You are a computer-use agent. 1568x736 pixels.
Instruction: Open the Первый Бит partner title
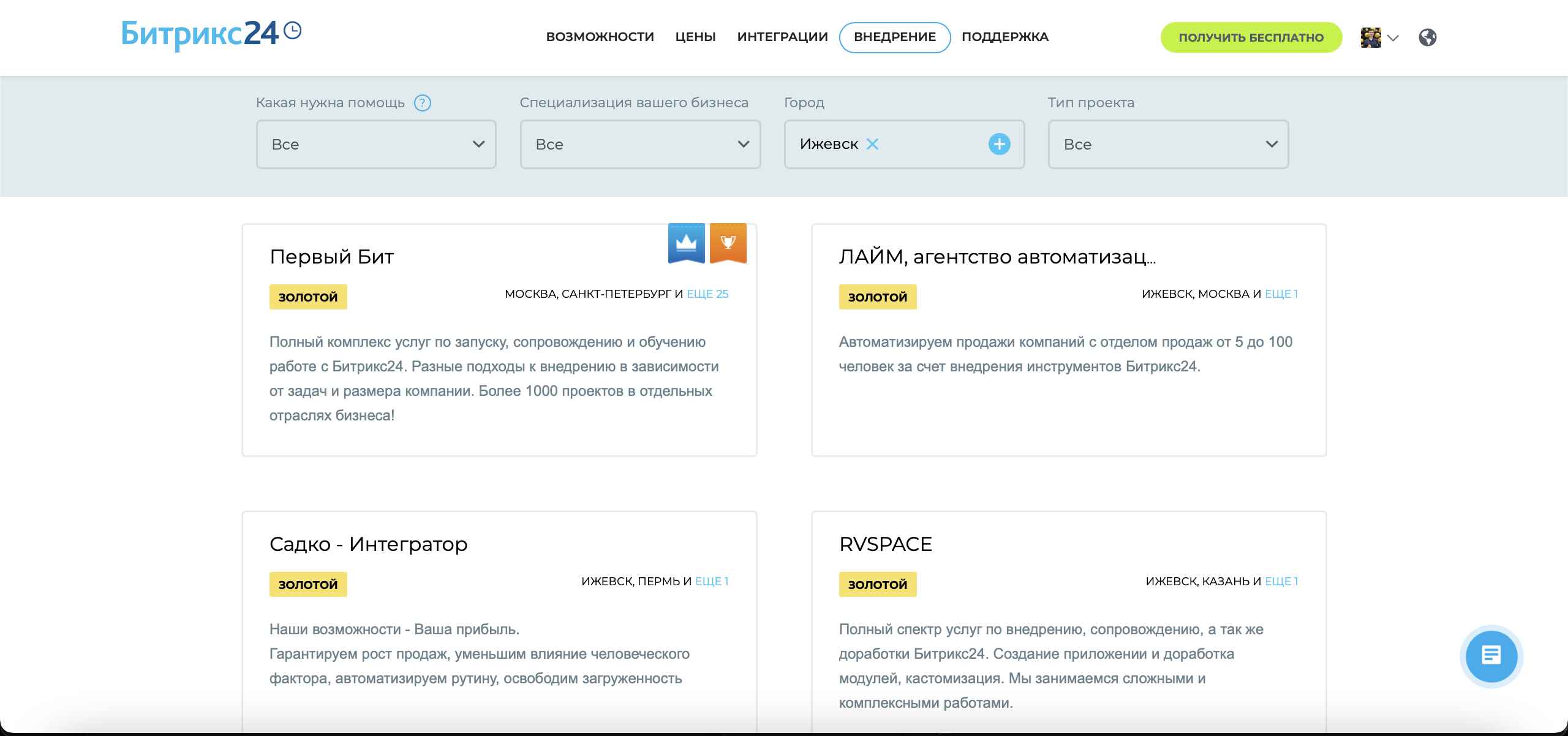point(331,256)
